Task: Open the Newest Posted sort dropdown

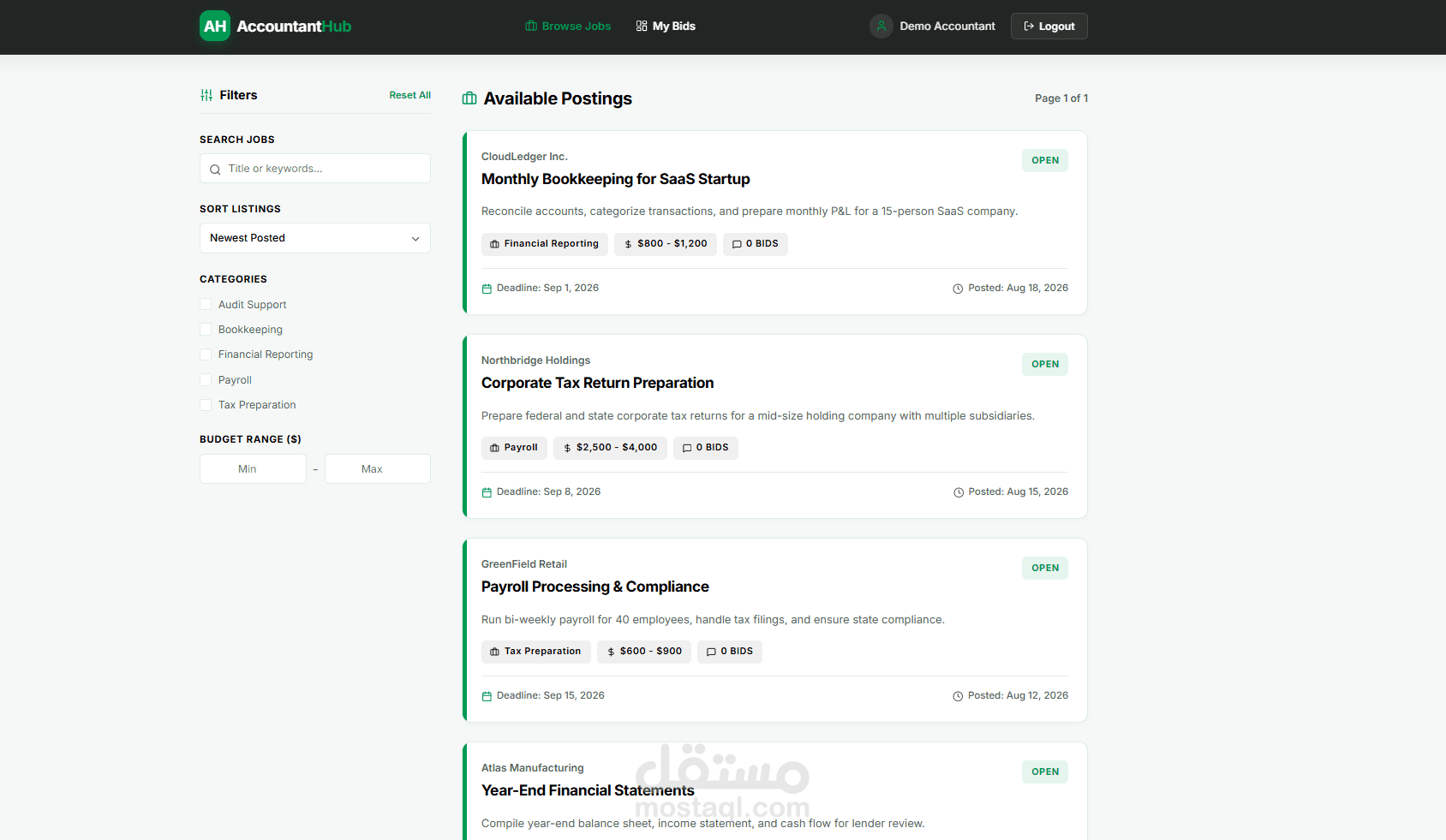Action: [x=315, y=238]
